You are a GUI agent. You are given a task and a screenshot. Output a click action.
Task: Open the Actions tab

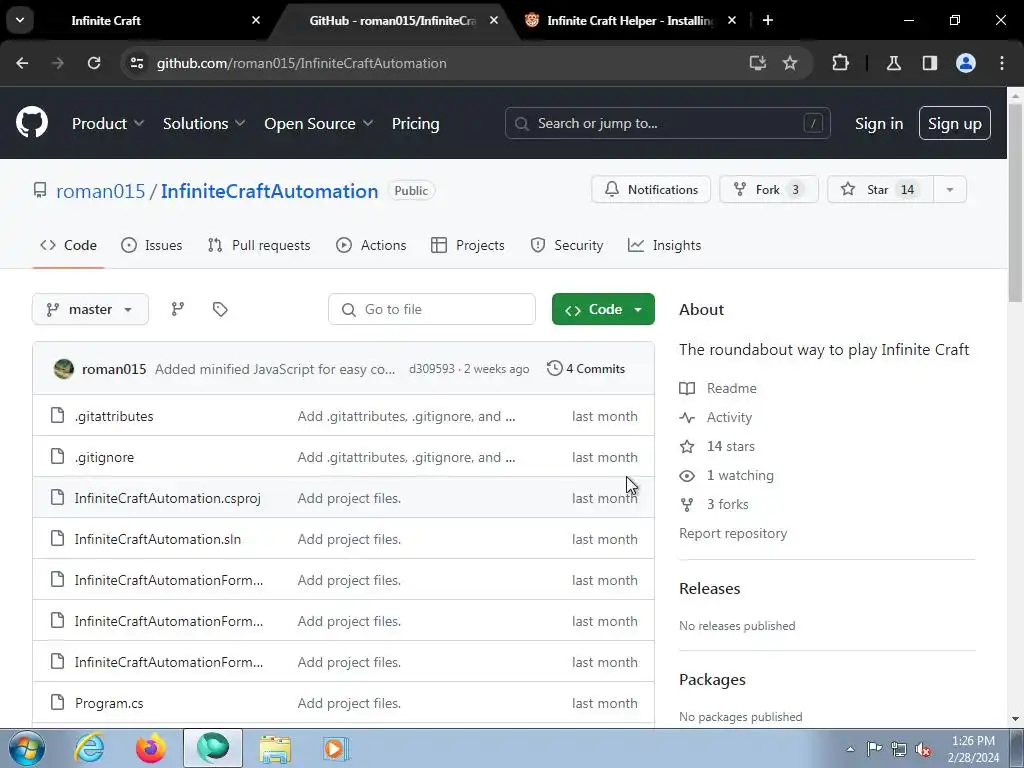click(371, 245)
